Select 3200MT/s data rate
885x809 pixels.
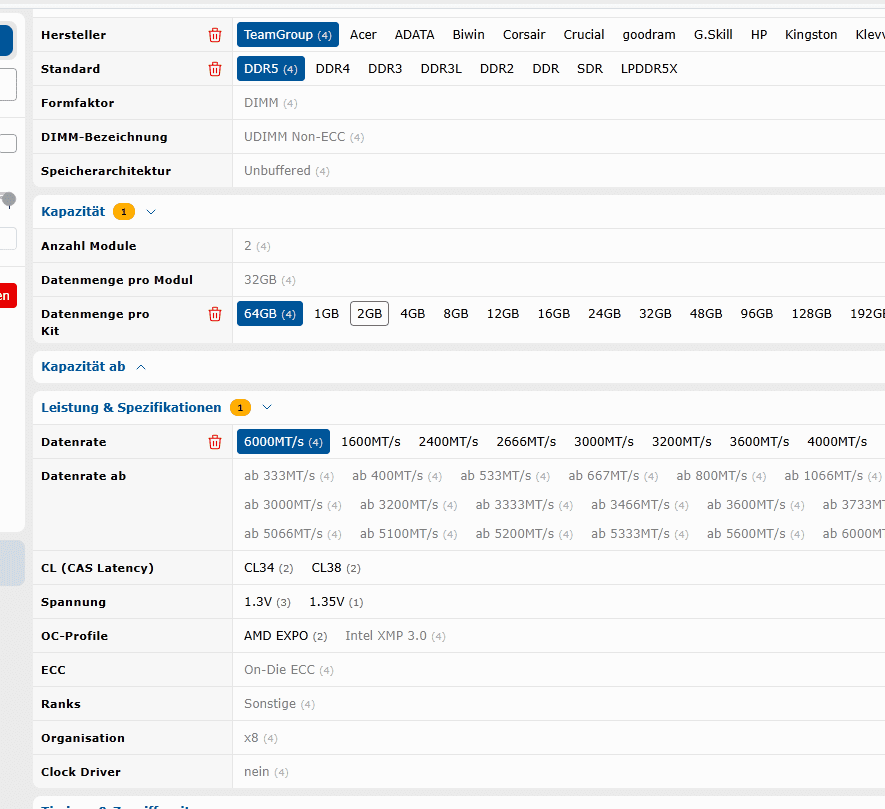(x=682, y=442)
